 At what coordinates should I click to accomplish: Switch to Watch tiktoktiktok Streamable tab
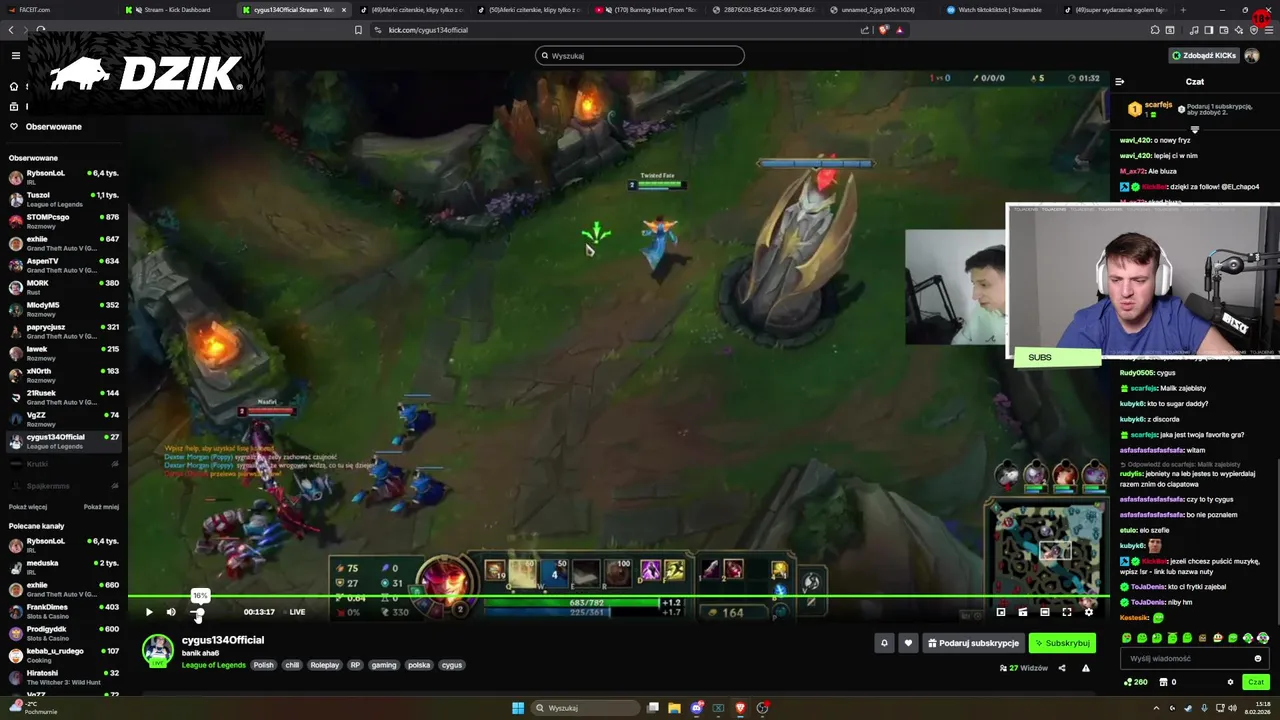1000,10
